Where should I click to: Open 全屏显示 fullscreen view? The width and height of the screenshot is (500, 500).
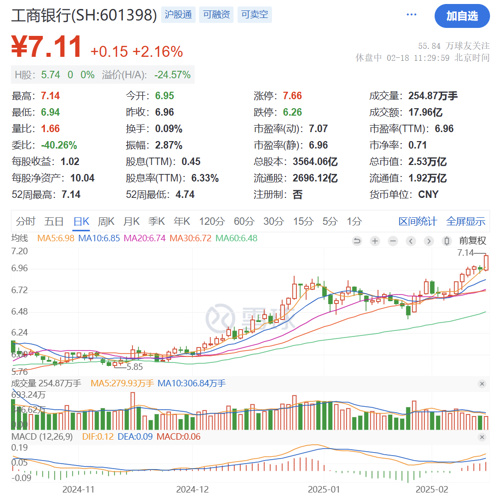coord(466,221)
